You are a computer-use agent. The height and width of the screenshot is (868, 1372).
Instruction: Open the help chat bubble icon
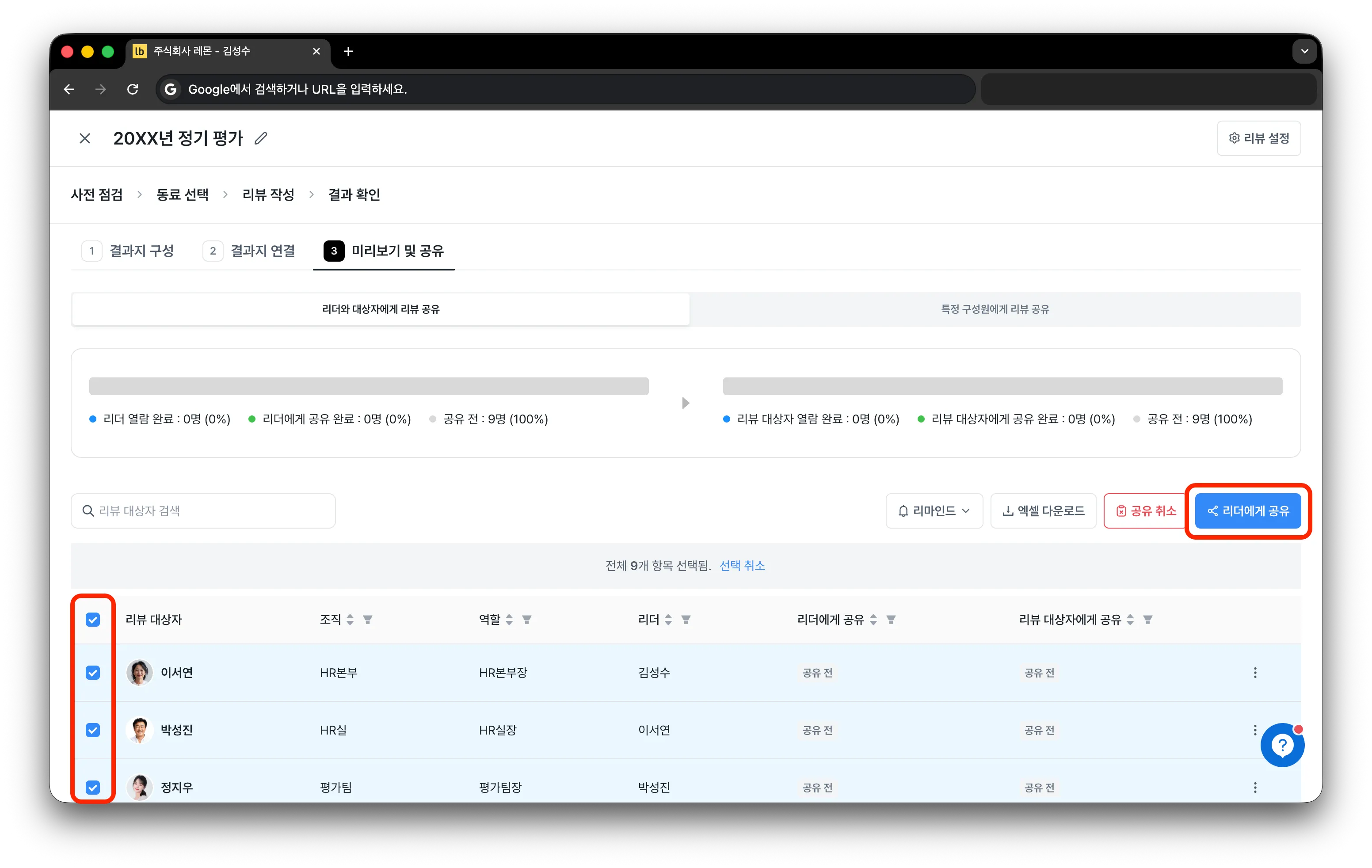(x=1282, y=745)
